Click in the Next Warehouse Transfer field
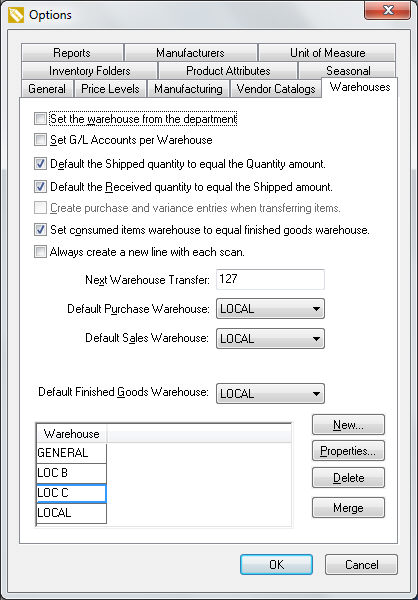 (270, 279)
